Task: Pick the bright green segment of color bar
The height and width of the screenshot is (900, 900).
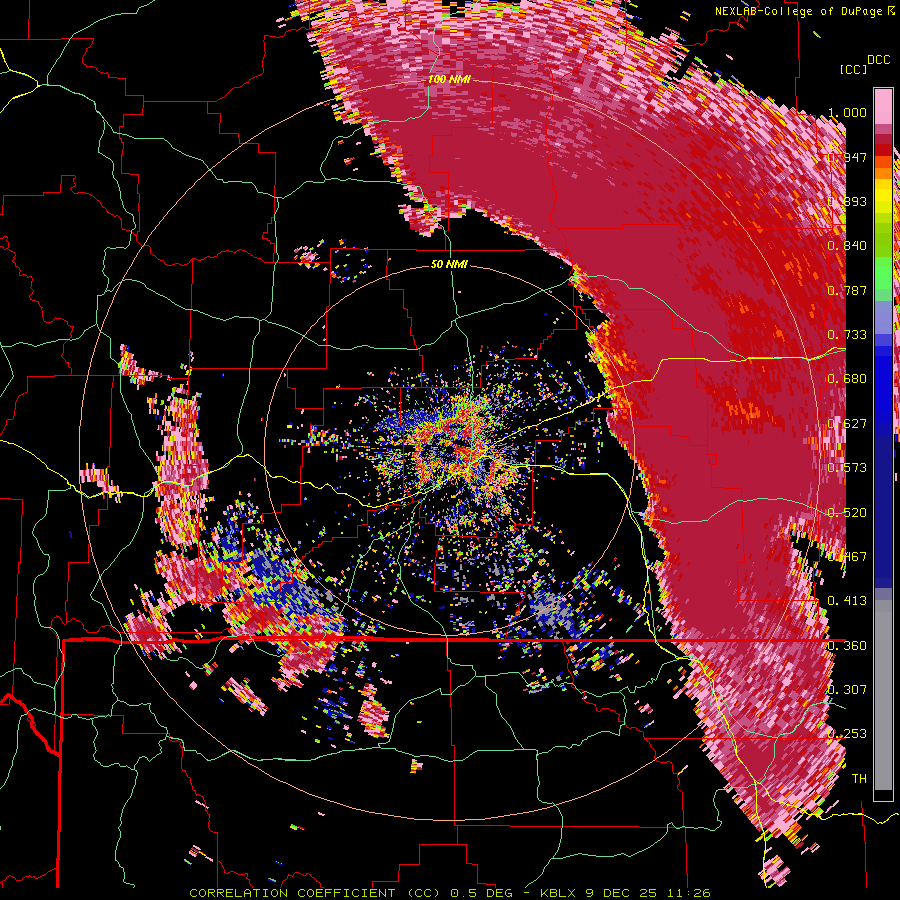Action: [x=883, y=273]
